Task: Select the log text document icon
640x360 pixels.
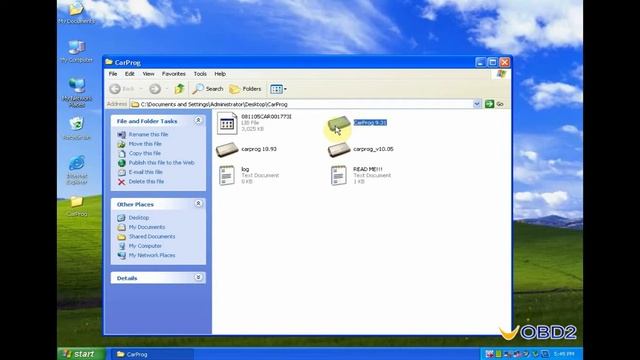Action: 227,175
